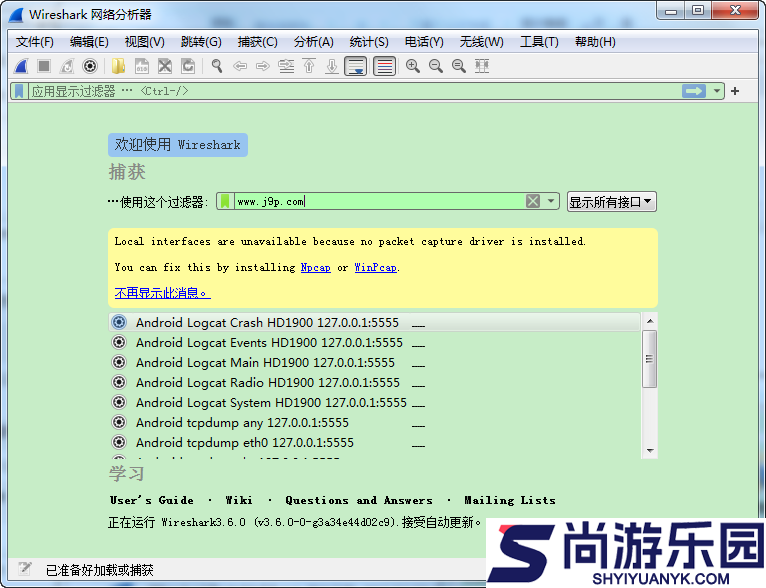Jump to first packet icon

pyautogui.click(x=309, y=66)
